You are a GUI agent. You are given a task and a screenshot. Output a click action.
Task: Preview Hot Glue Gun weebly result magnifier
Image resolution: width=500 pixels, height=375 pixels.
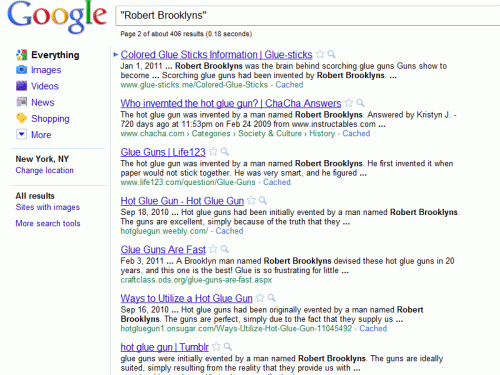263,200
